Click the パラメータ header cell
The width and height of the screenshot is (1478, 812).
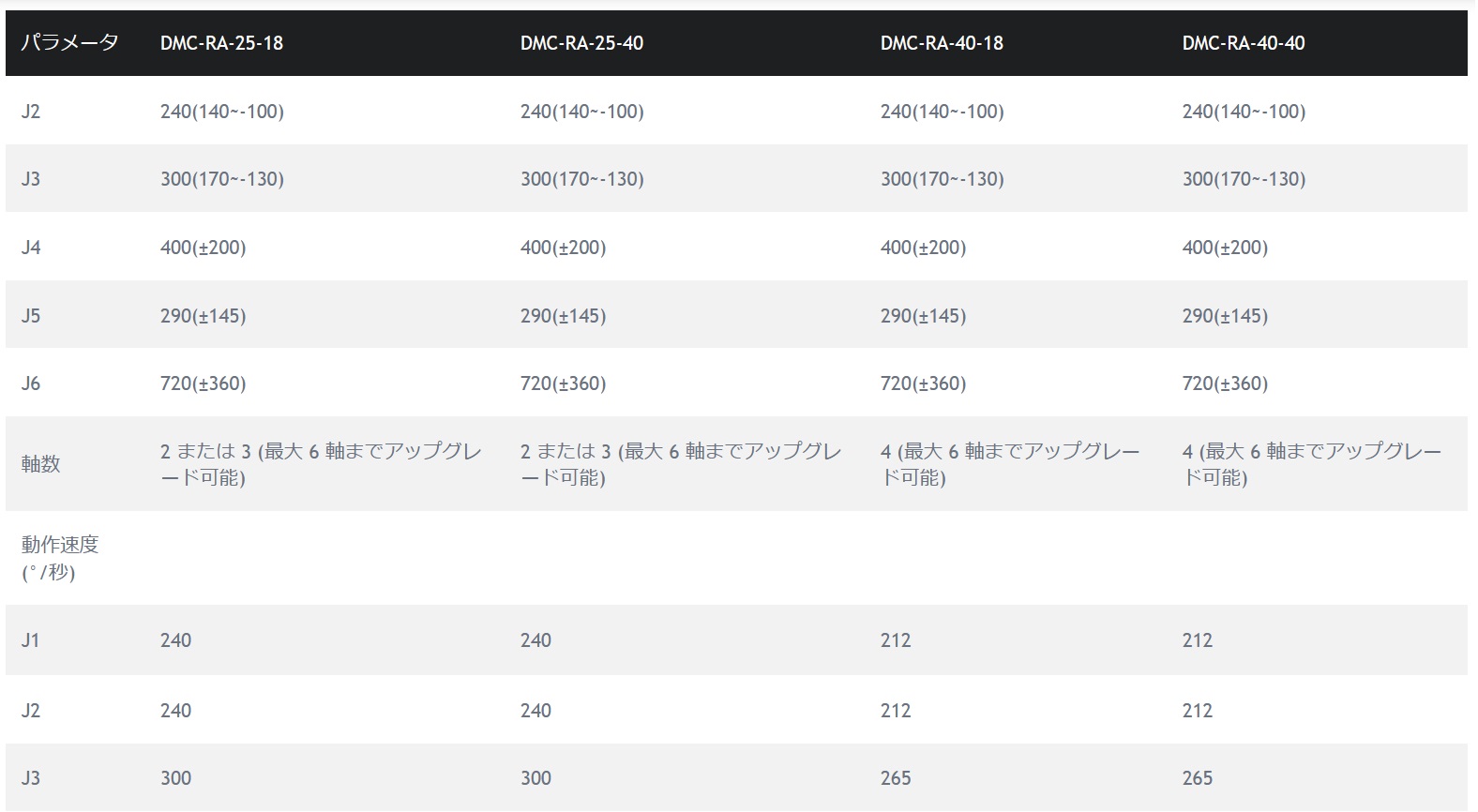[69, 42]
